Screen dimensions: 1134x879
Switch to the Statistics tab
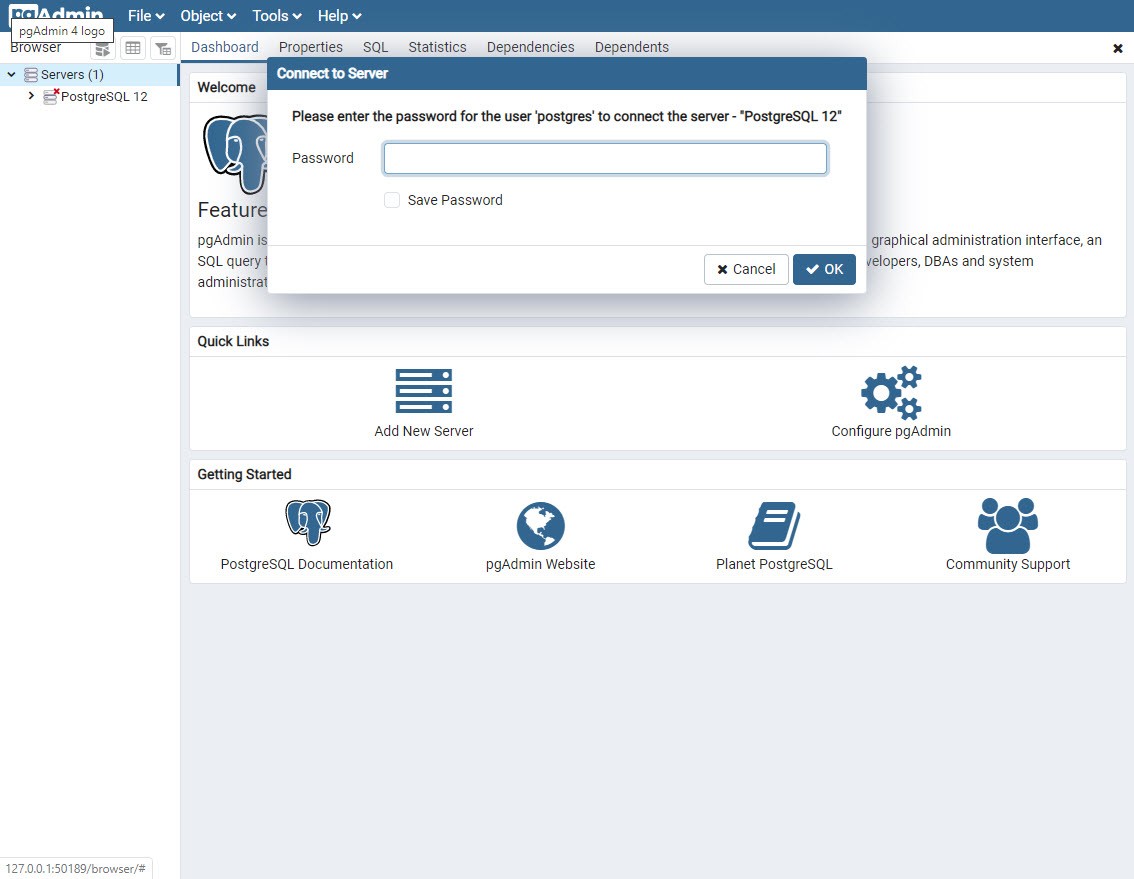point(438,47)
